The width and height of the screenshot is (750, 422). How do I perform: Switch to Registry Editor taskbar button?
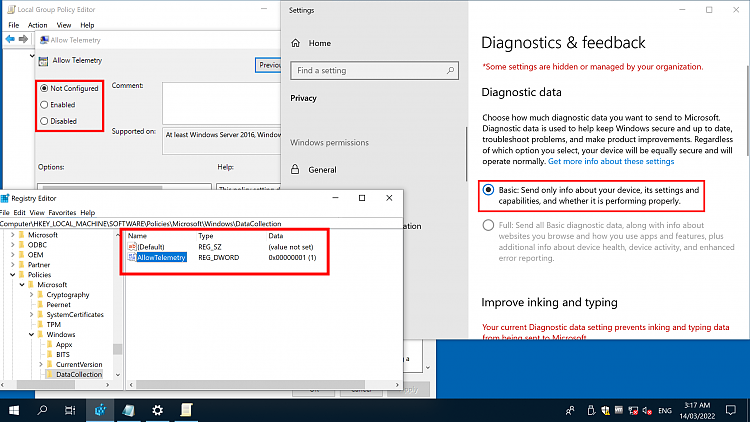point(100,410)
